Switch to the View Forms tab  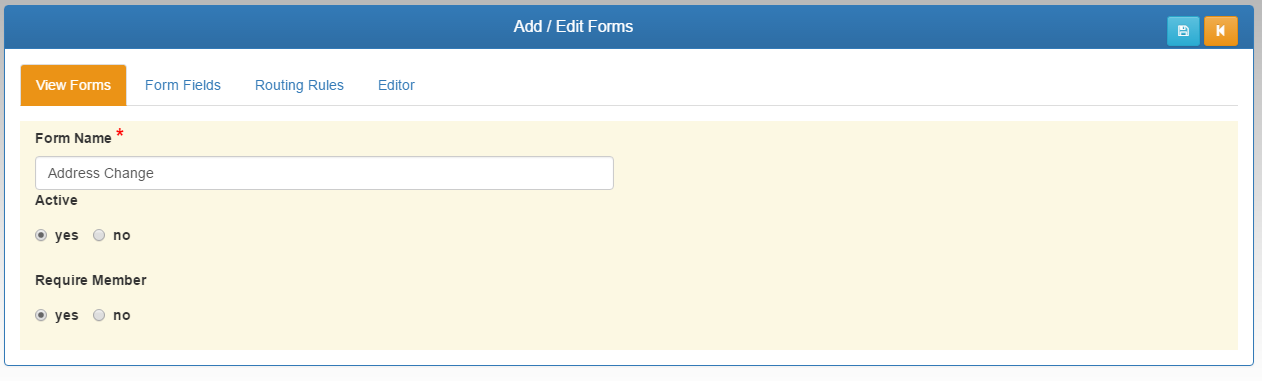[73, 85]
